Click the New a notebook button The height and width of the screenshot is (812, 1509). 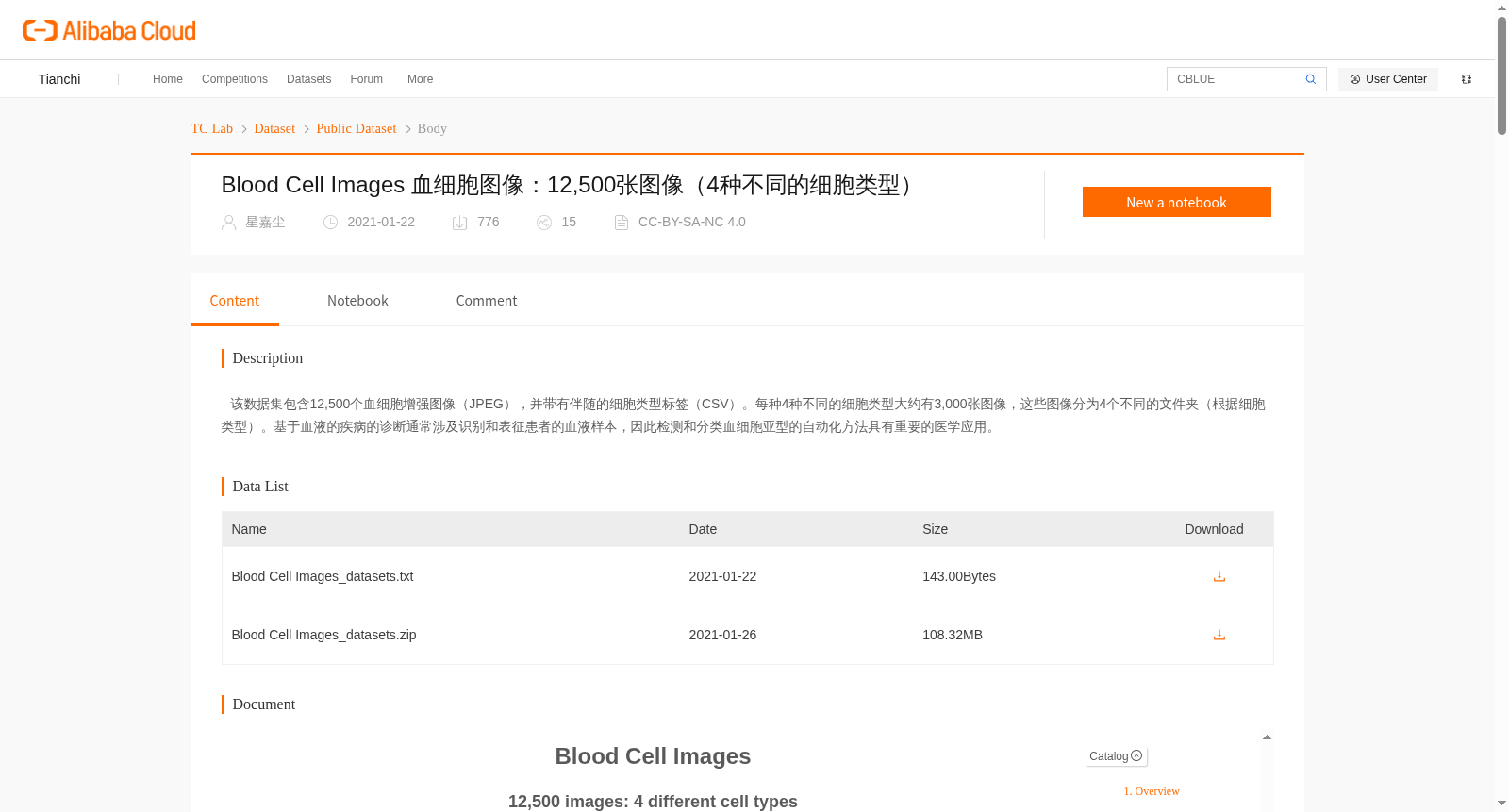pyautogui.click(x=1176, y=202)
